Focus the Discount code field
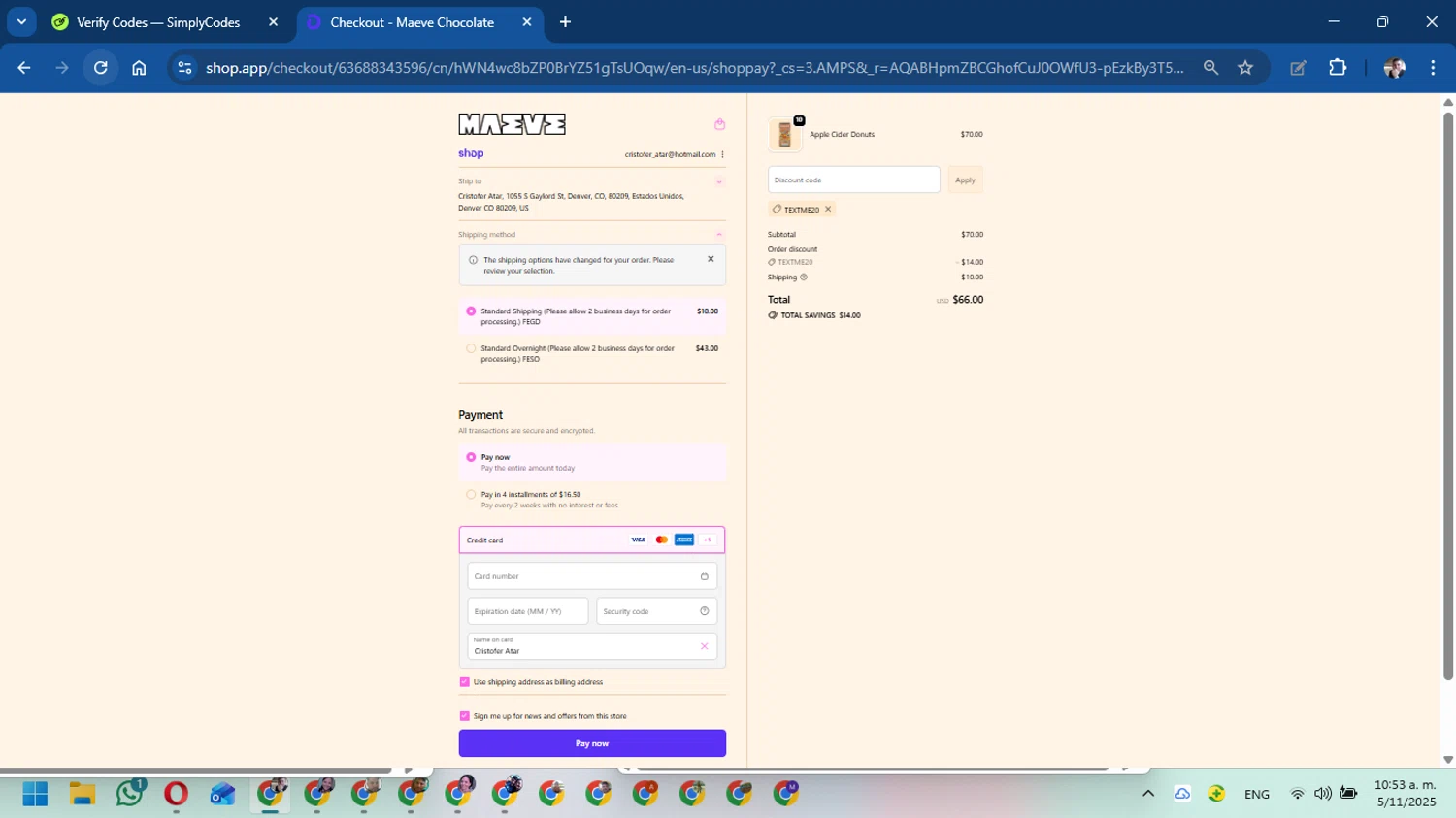 coord(854,180)
